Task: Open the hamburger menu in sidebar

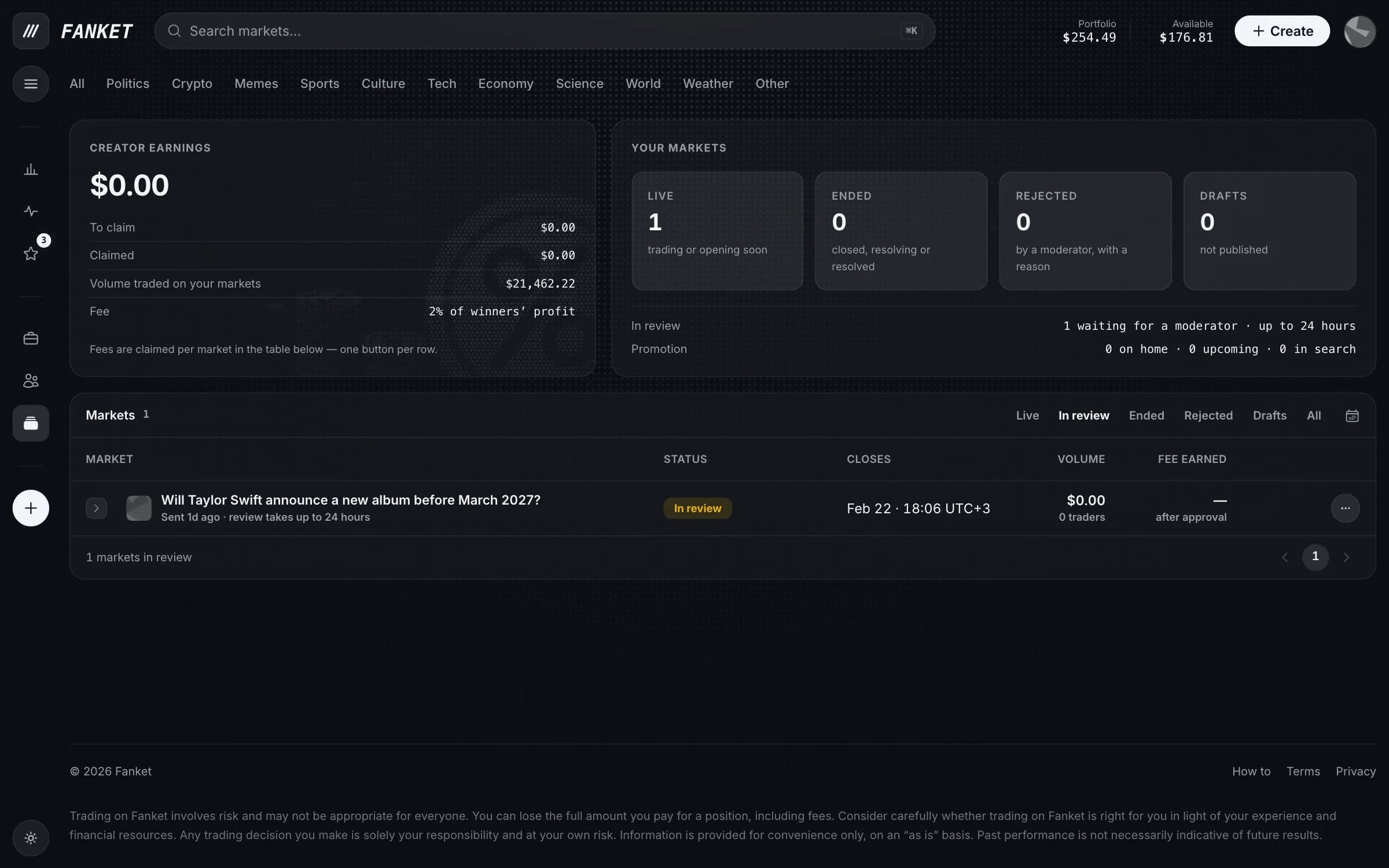Action: click(31, 84)
